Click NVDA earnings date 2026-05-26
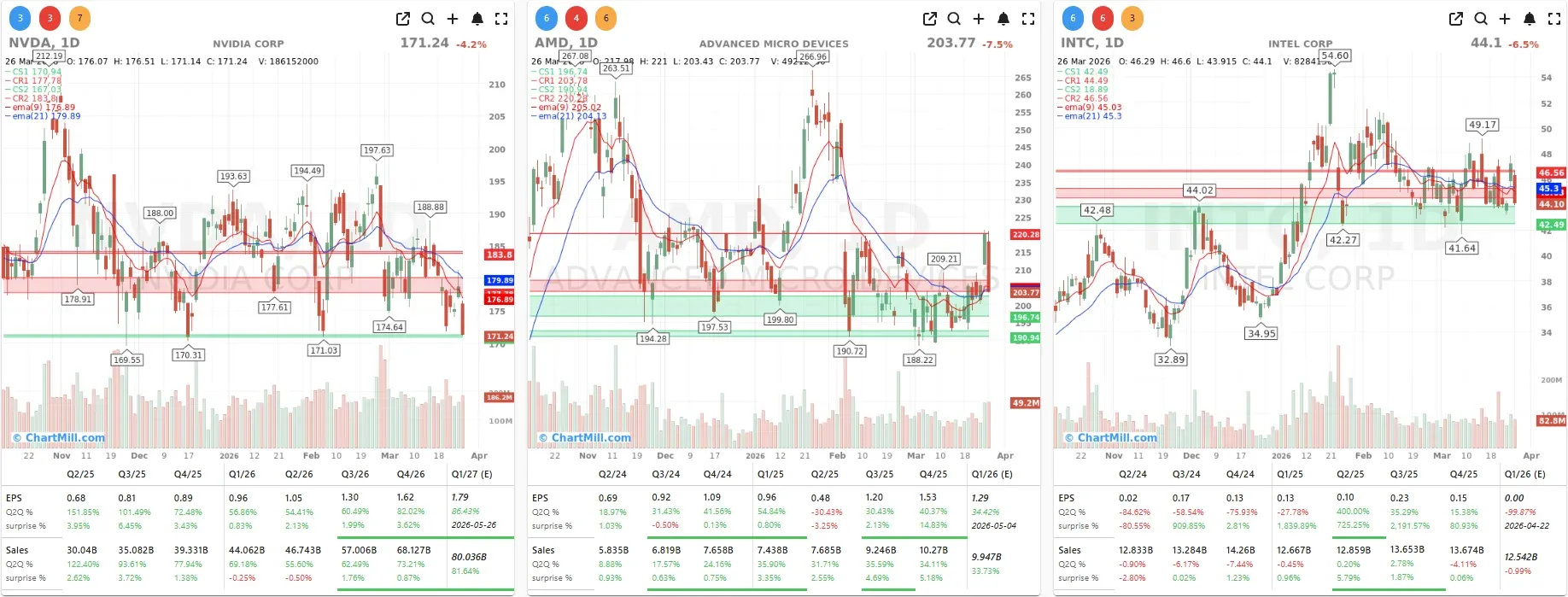Screen dimensions: 1568x597 (474, 525)
